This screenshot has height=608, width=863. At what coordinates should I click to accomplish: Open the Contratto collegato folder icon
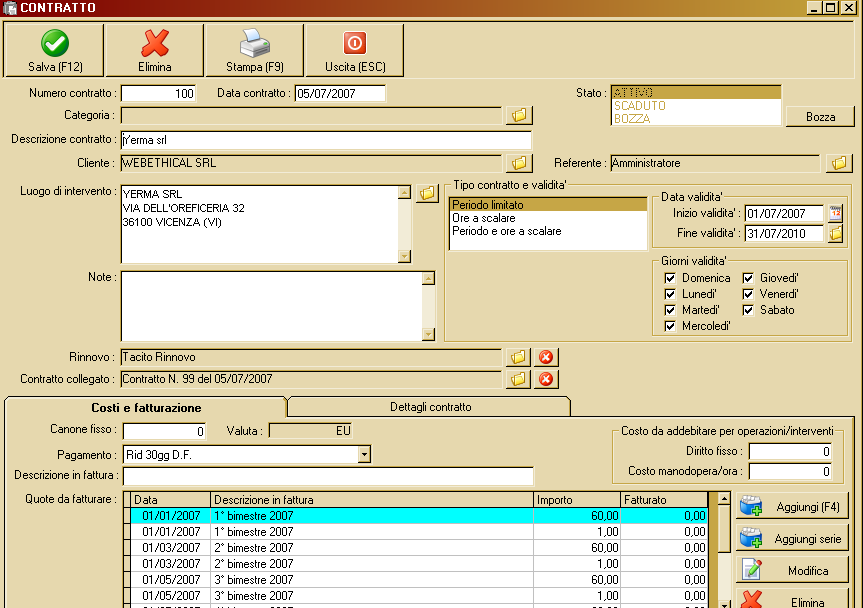click(x=518, y=379)
